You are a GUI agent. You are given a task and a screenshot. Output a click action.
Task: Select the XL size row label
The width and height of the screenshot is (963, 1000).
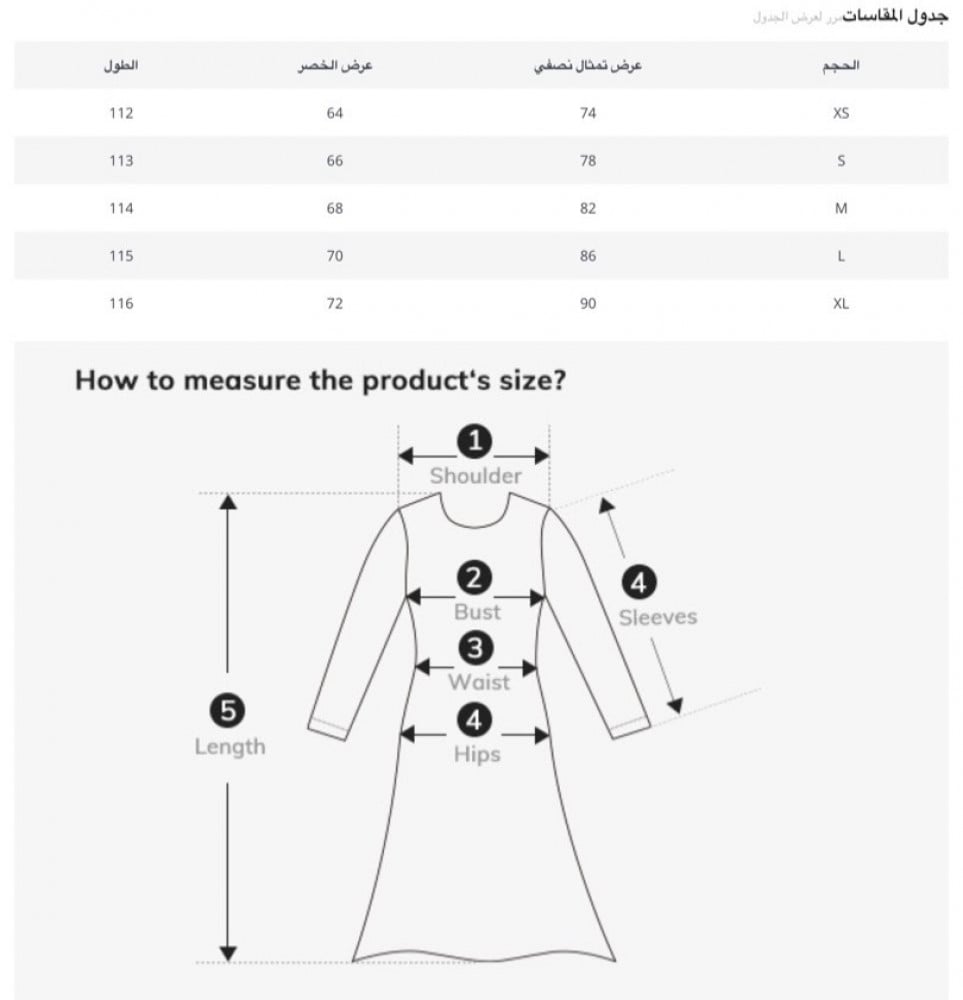[840, 304]
